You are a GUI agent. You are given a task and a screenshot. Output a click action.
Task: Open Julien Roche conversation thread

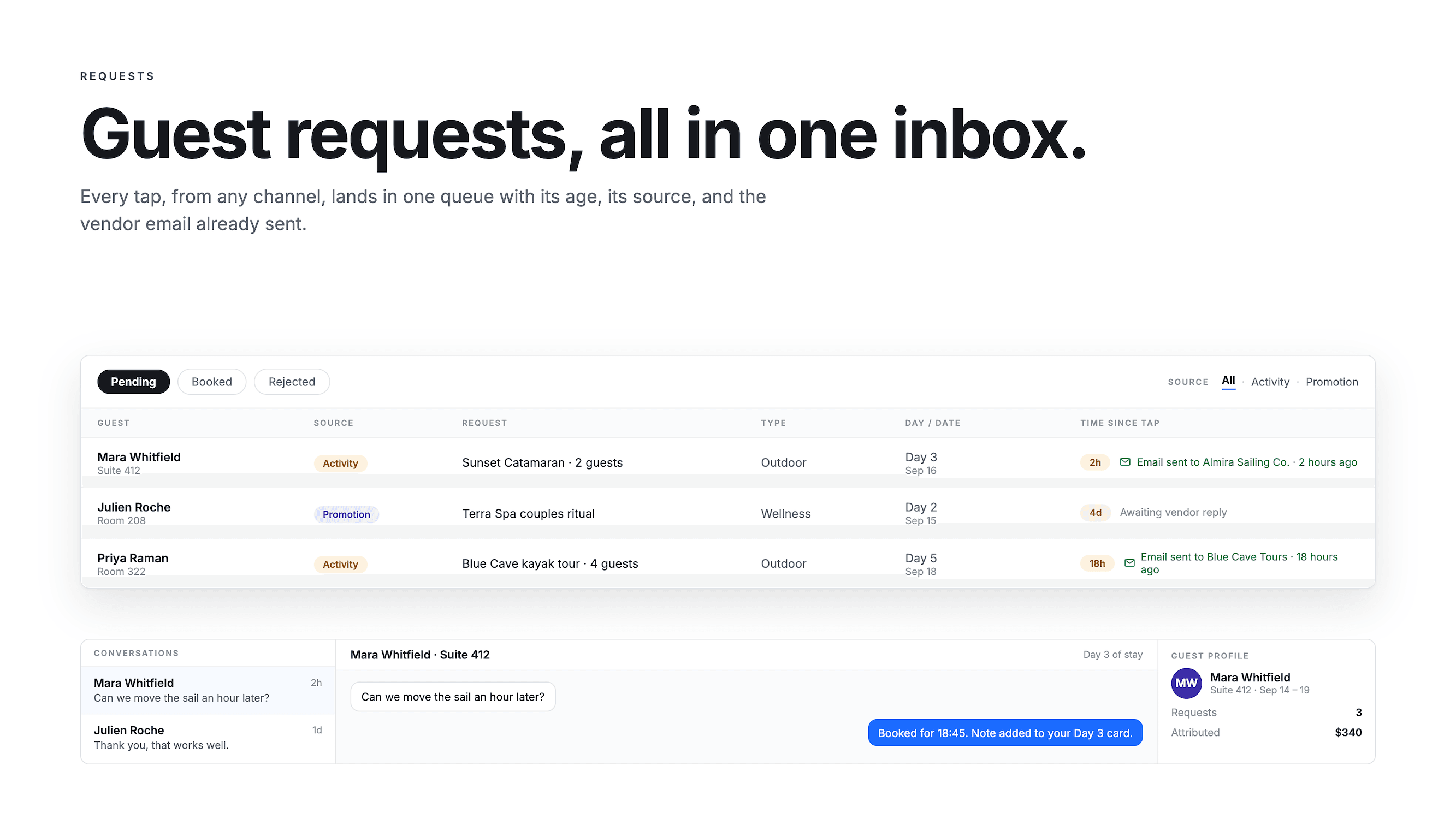tap(208, 738)
